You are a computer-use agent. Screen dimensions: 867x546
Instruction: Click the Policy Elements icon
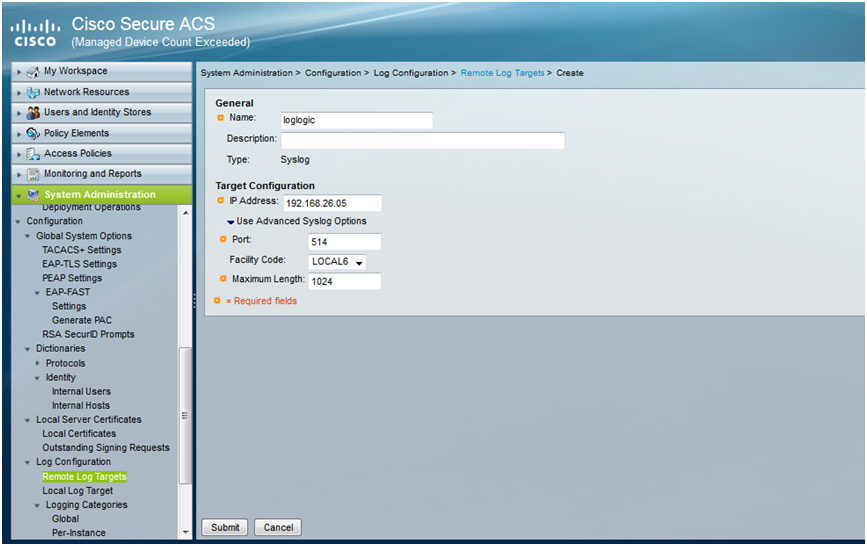coord(33,133)
